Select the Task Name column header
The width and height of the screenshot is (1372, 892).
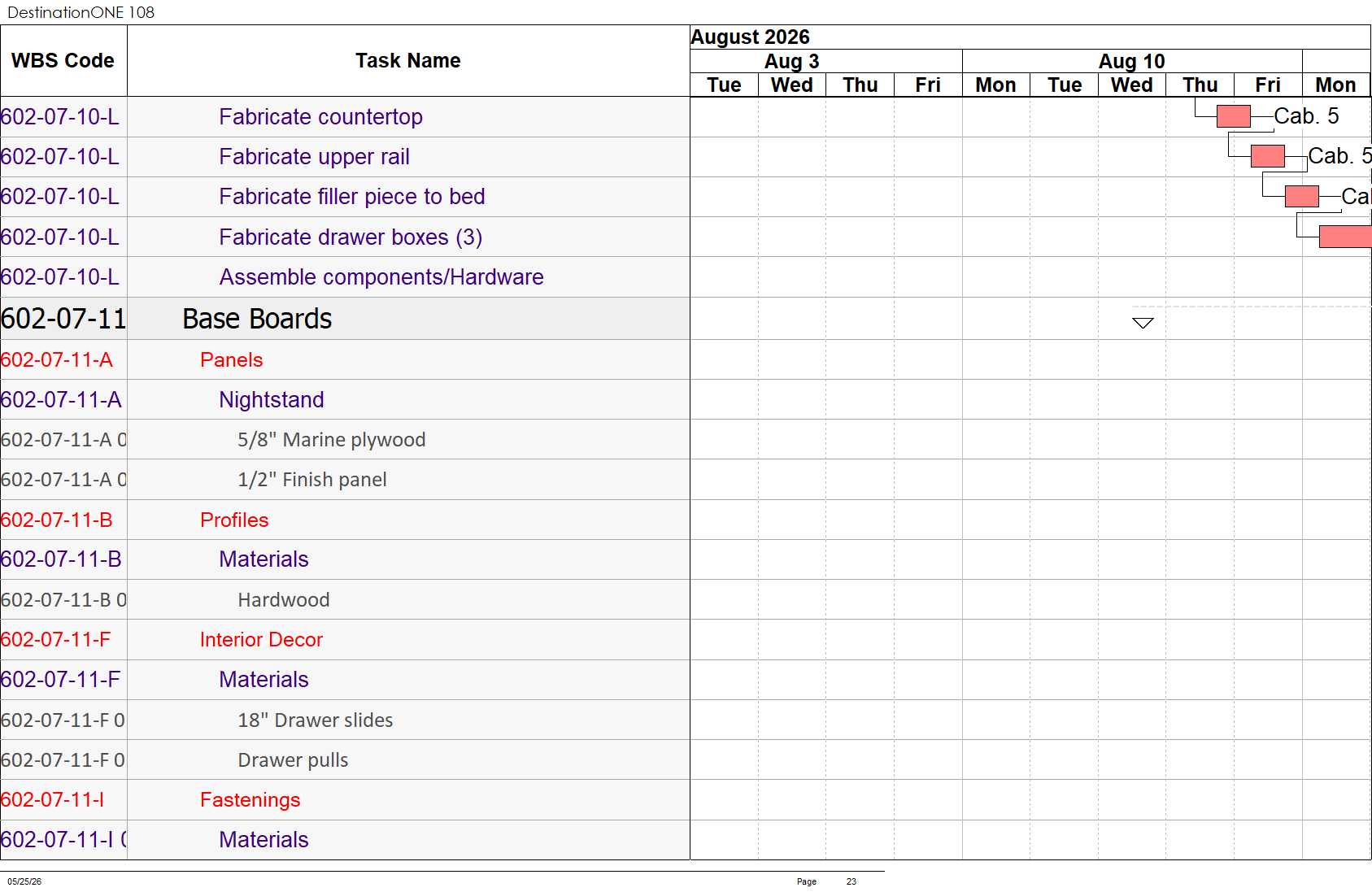coord(408,61)
